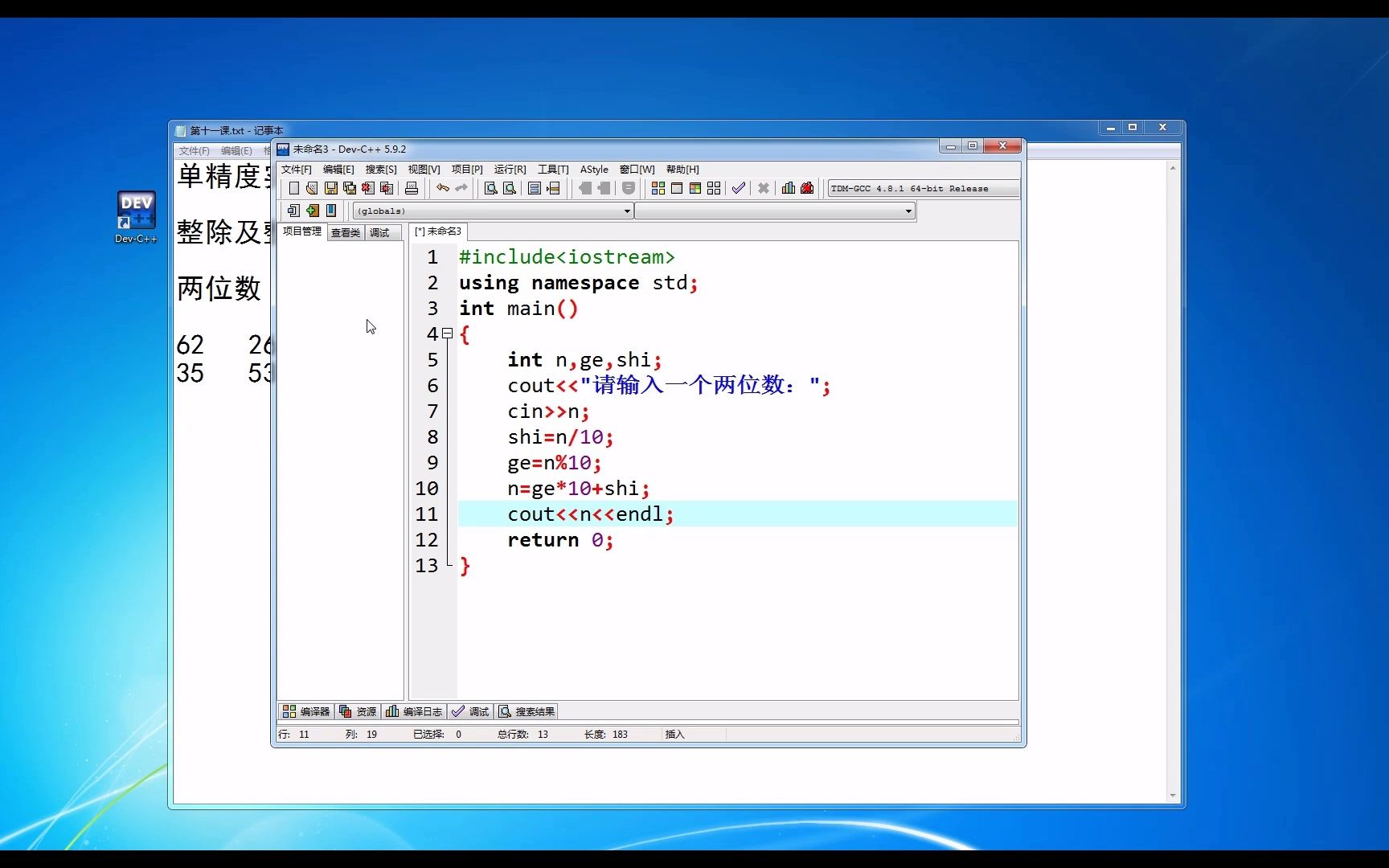Click the Redo arrow icon
Screen dimensions: 1389x868
tap(461, 188)
